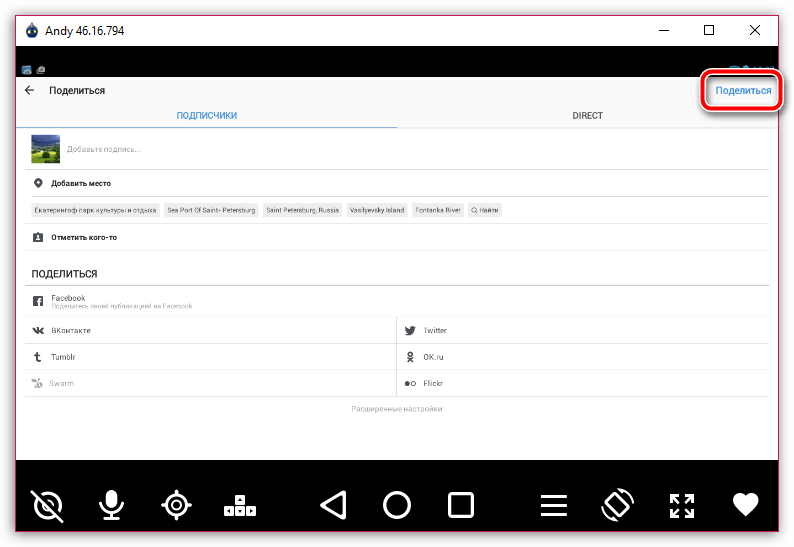Screen dimensions: 794x547
Task: Minimize the Andy window
Action: (x=664, y=30)
